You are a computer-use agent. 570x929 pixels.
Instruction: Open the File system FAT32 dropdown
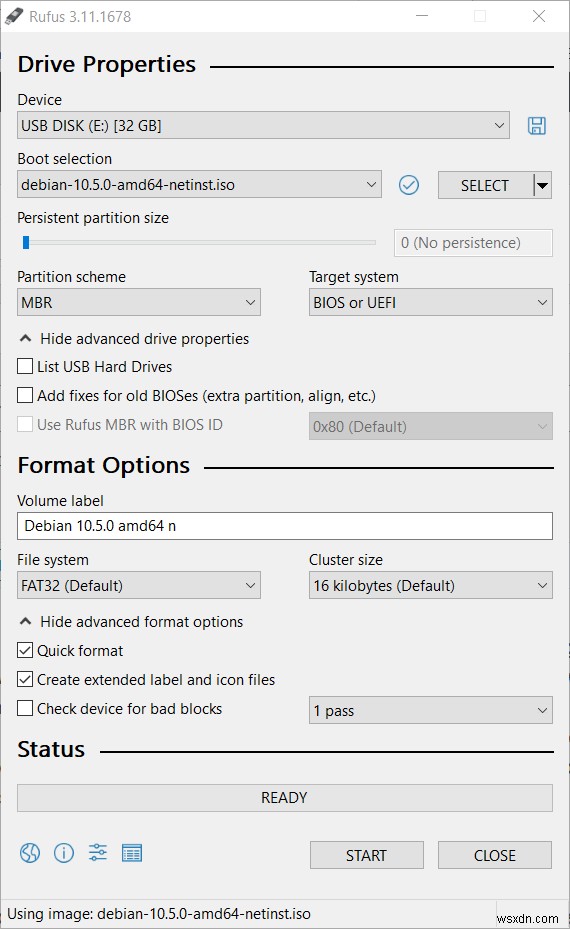139,586
